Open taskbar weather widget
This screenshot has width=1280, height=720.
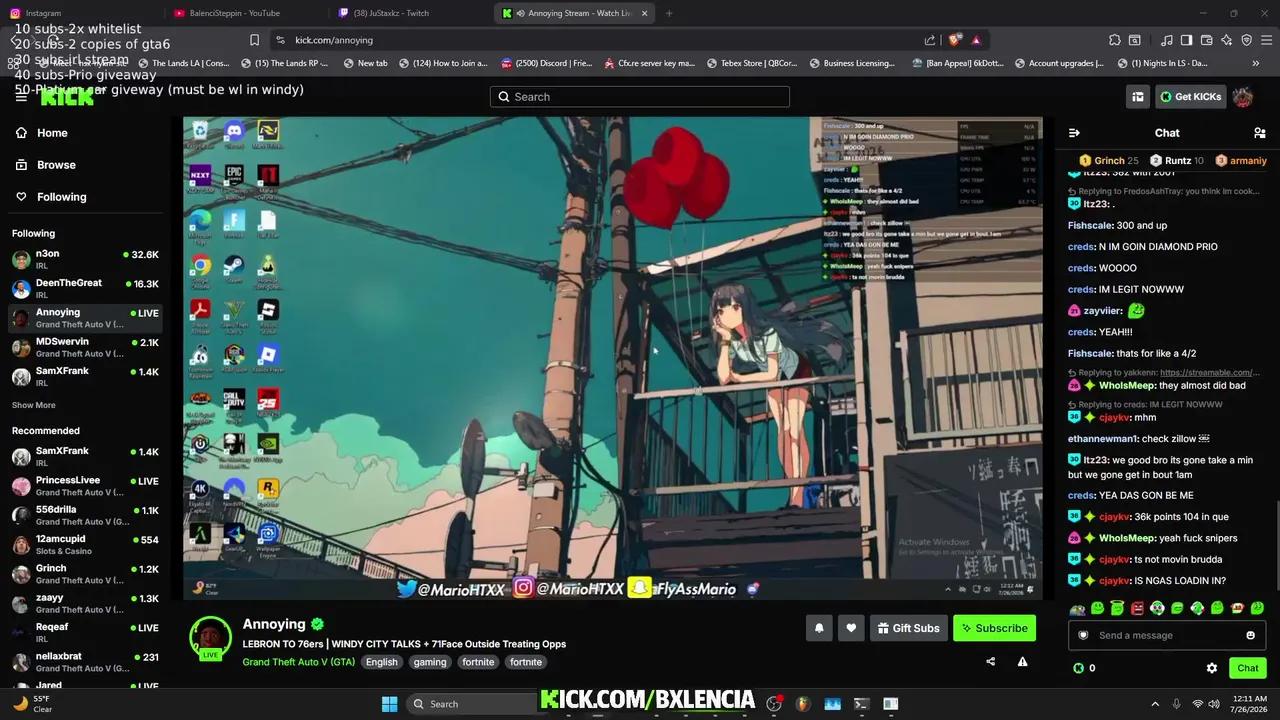pos(32,704)
